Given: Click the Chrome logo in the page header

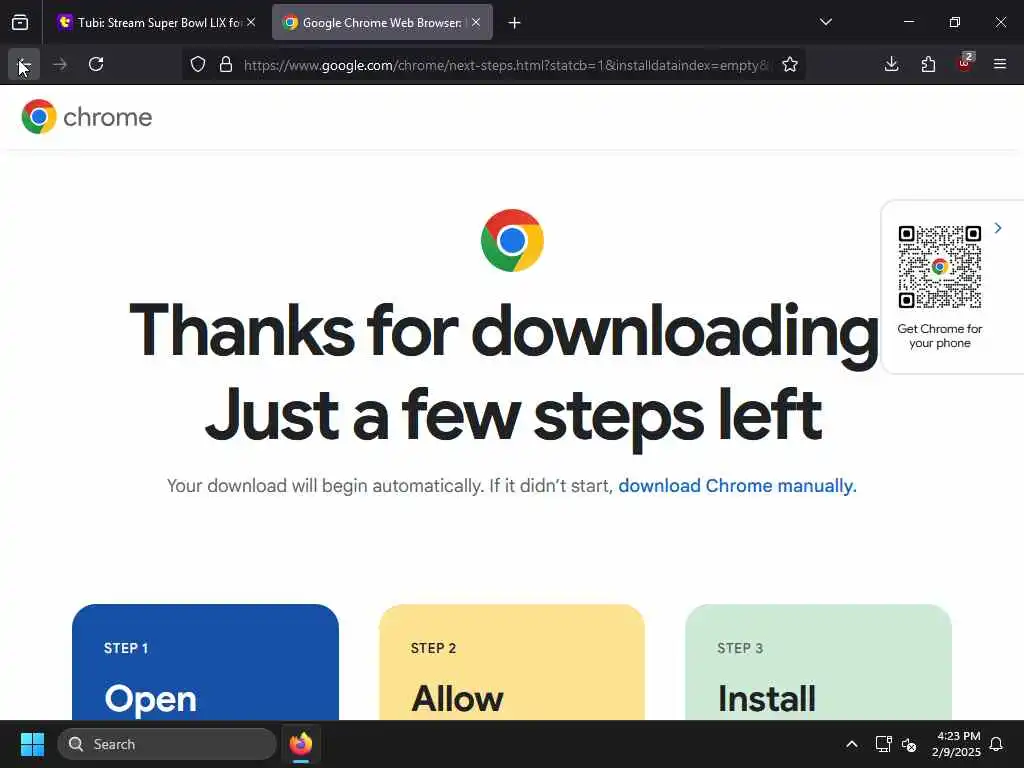Looking at the screenshot, I should coord(87,117).
